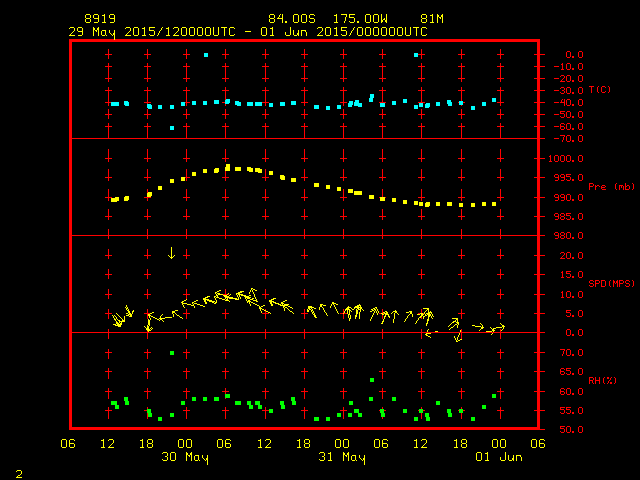Select the latitude value 84.00S

[x=292, y=19]
